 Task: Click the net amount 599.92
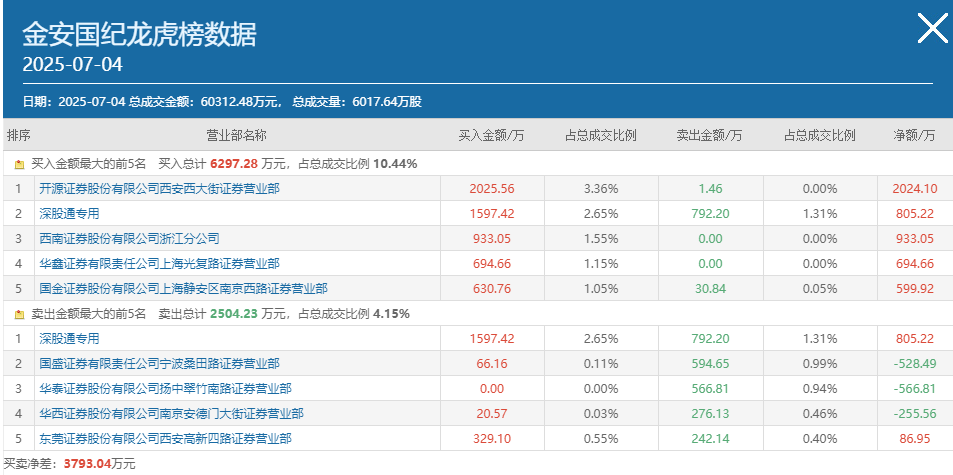point(915,289)
